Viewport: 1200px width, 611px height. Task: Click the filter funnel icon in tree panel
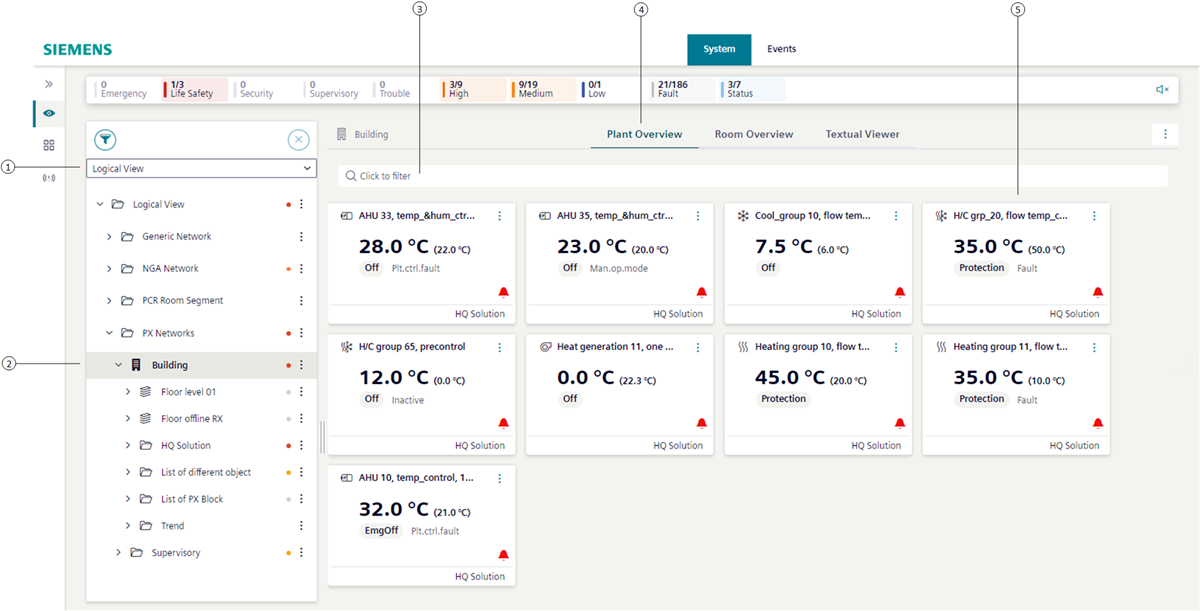(x=105, y=141)
